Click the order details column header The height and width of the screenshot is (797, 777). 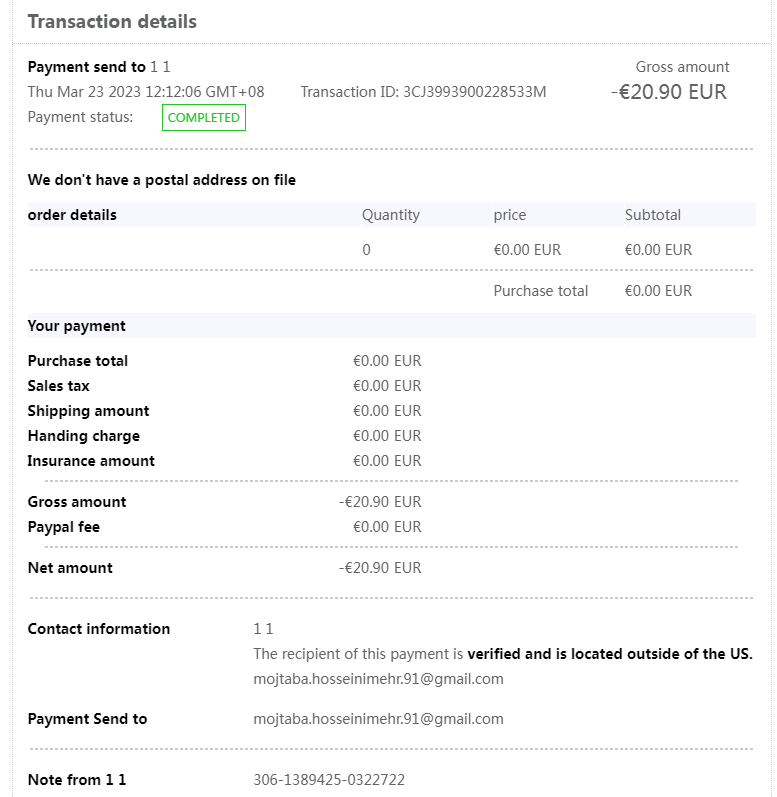coord(72,215)
